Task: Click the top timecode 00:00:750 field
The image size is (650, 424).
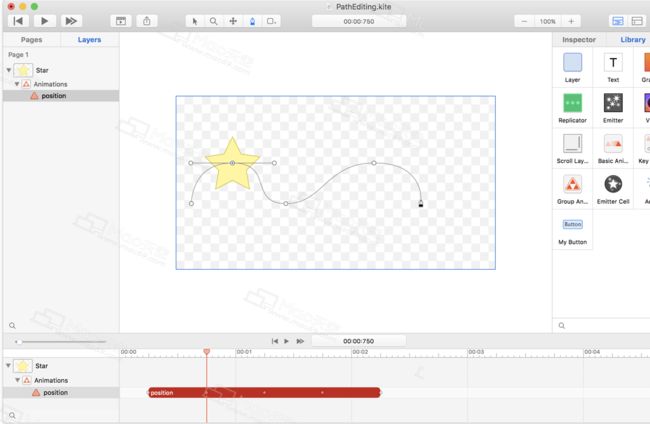Action: 359,21
